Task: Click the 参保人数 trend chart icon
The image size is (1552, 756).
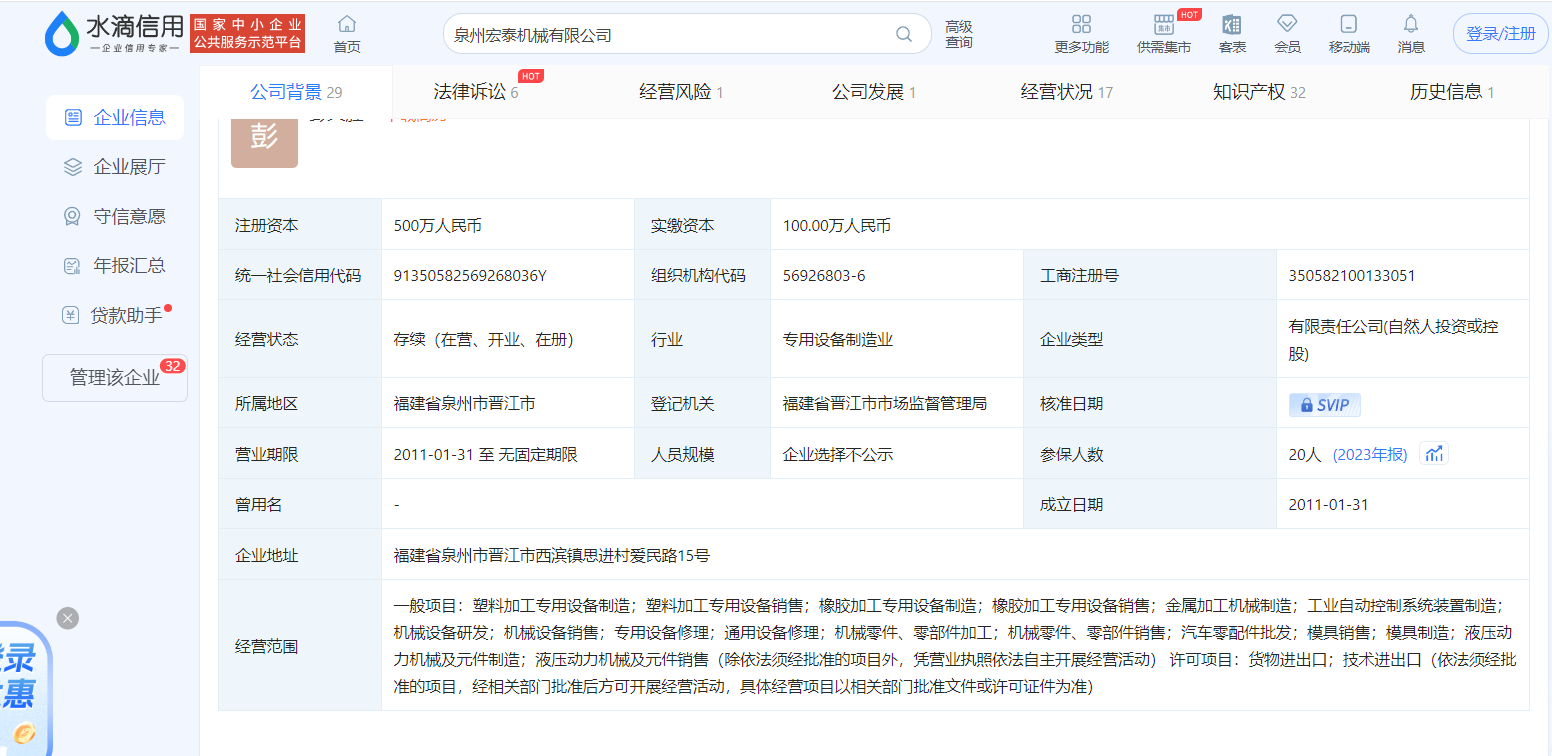Action: (x=1434, y=454)
